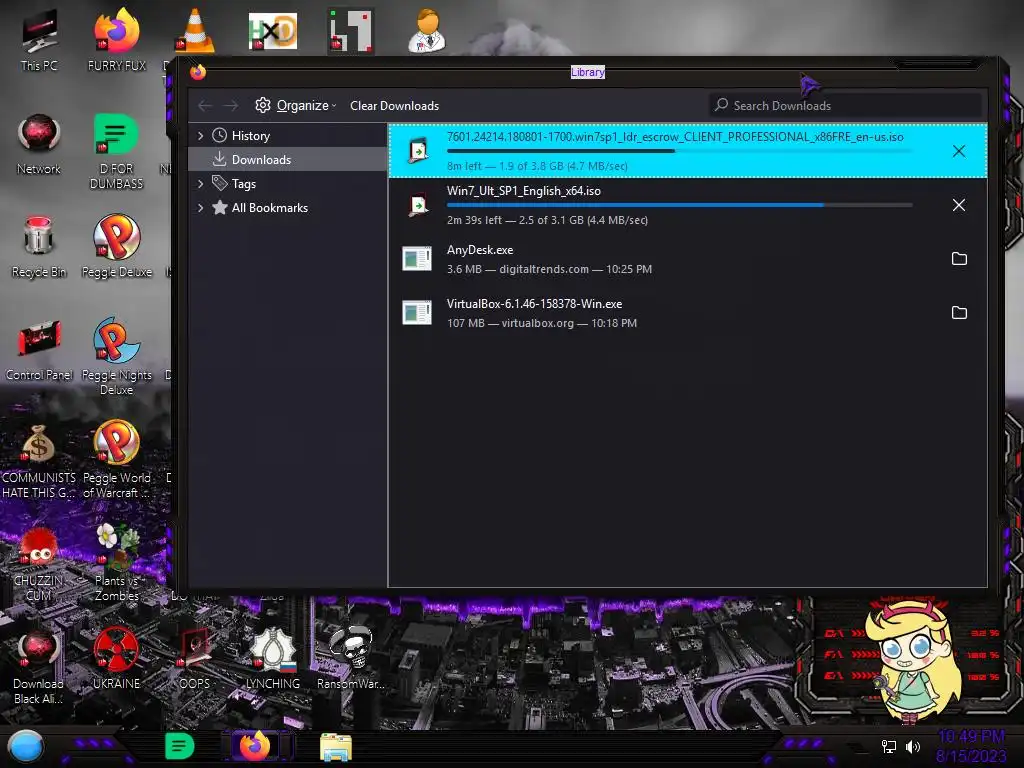
Task: Open Control Panel desktop icon
Action: click(39, 350)
